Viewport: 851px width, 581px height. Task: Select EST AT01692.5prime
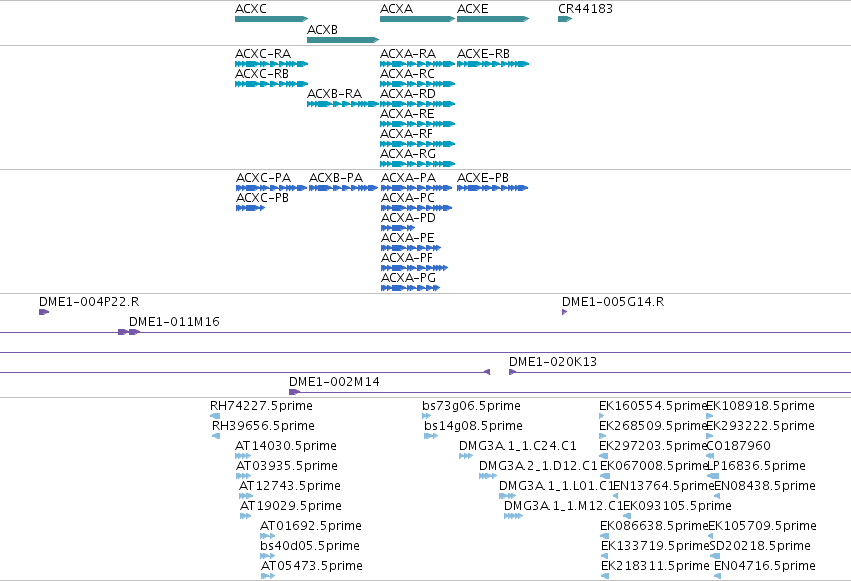[268, 537]
